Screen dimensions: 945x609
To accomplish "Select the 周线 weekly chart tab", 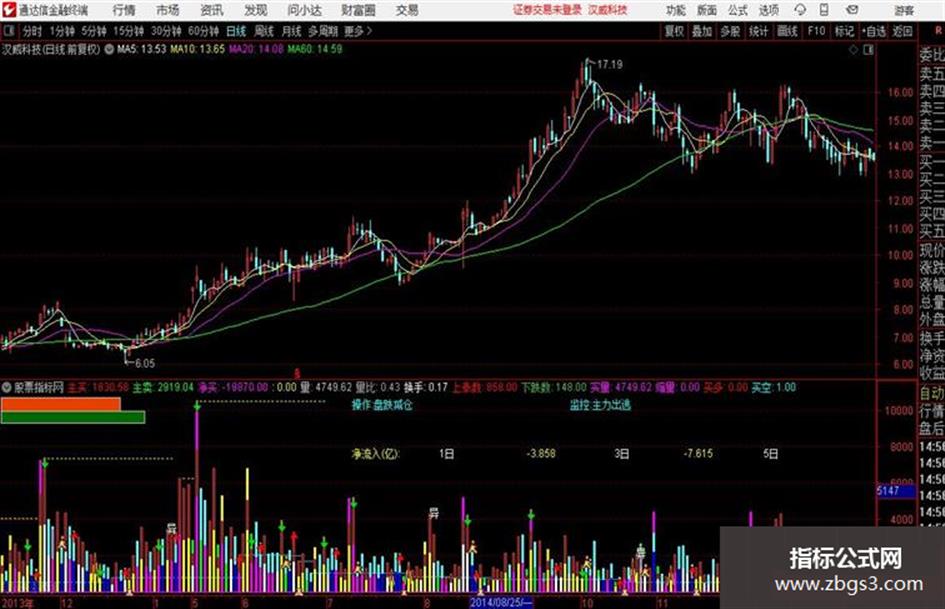I will click(x=264, y=31).
